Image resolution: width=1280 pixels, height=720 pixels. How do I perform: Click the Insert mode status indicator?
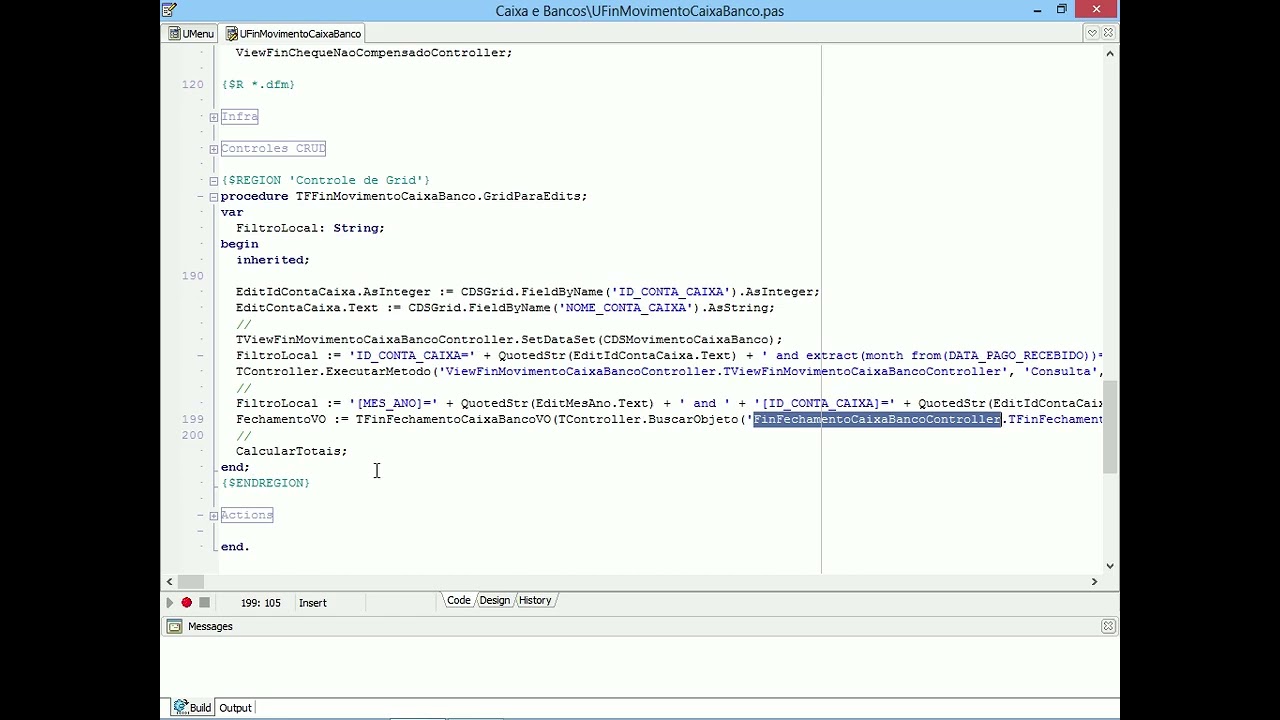313,603
